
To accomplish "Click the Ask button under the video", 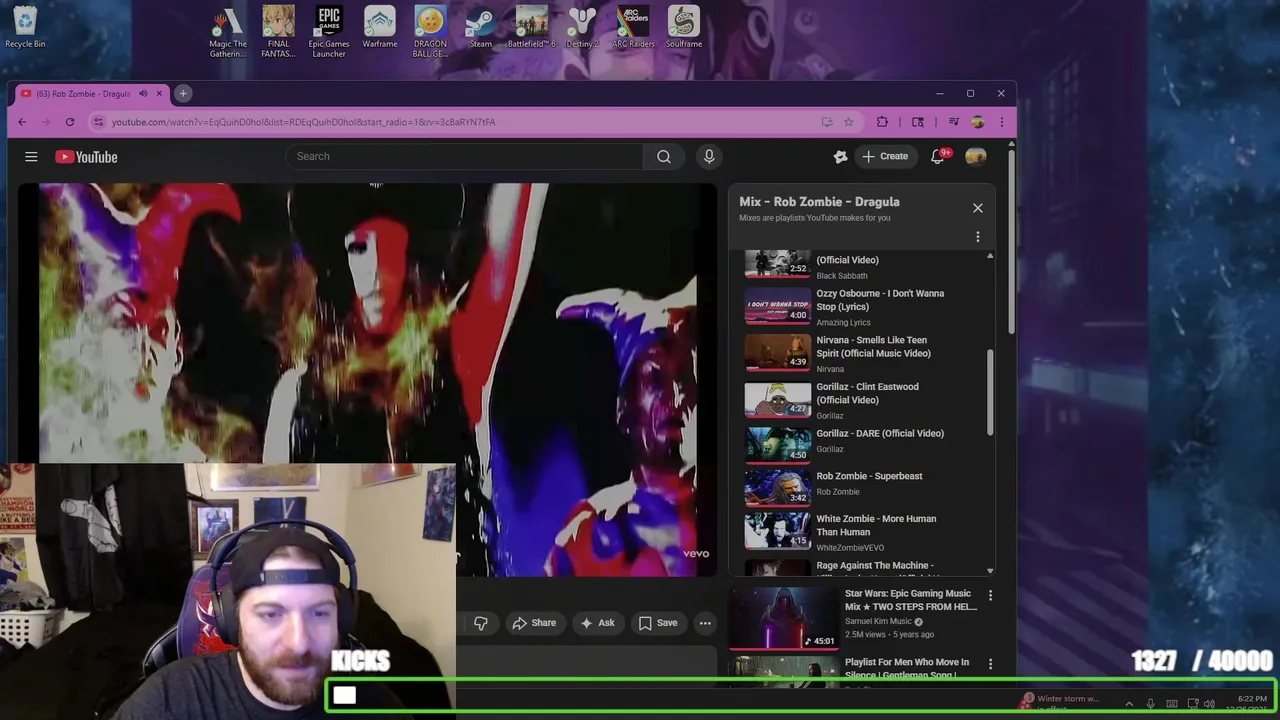I will tap(596, 623).
